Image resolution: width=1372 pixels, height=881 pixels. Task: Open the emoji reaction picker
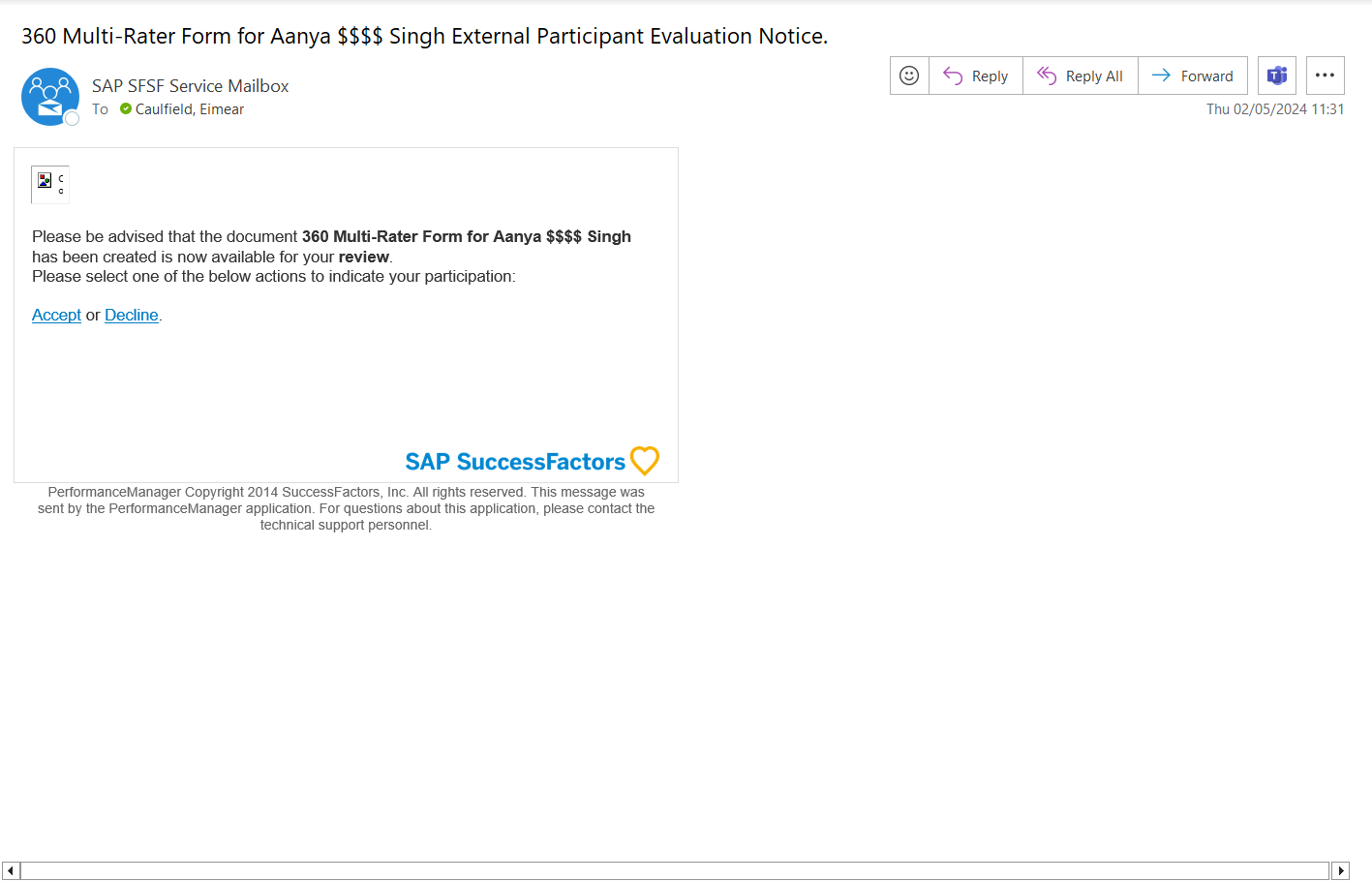(x=909, y=76)
